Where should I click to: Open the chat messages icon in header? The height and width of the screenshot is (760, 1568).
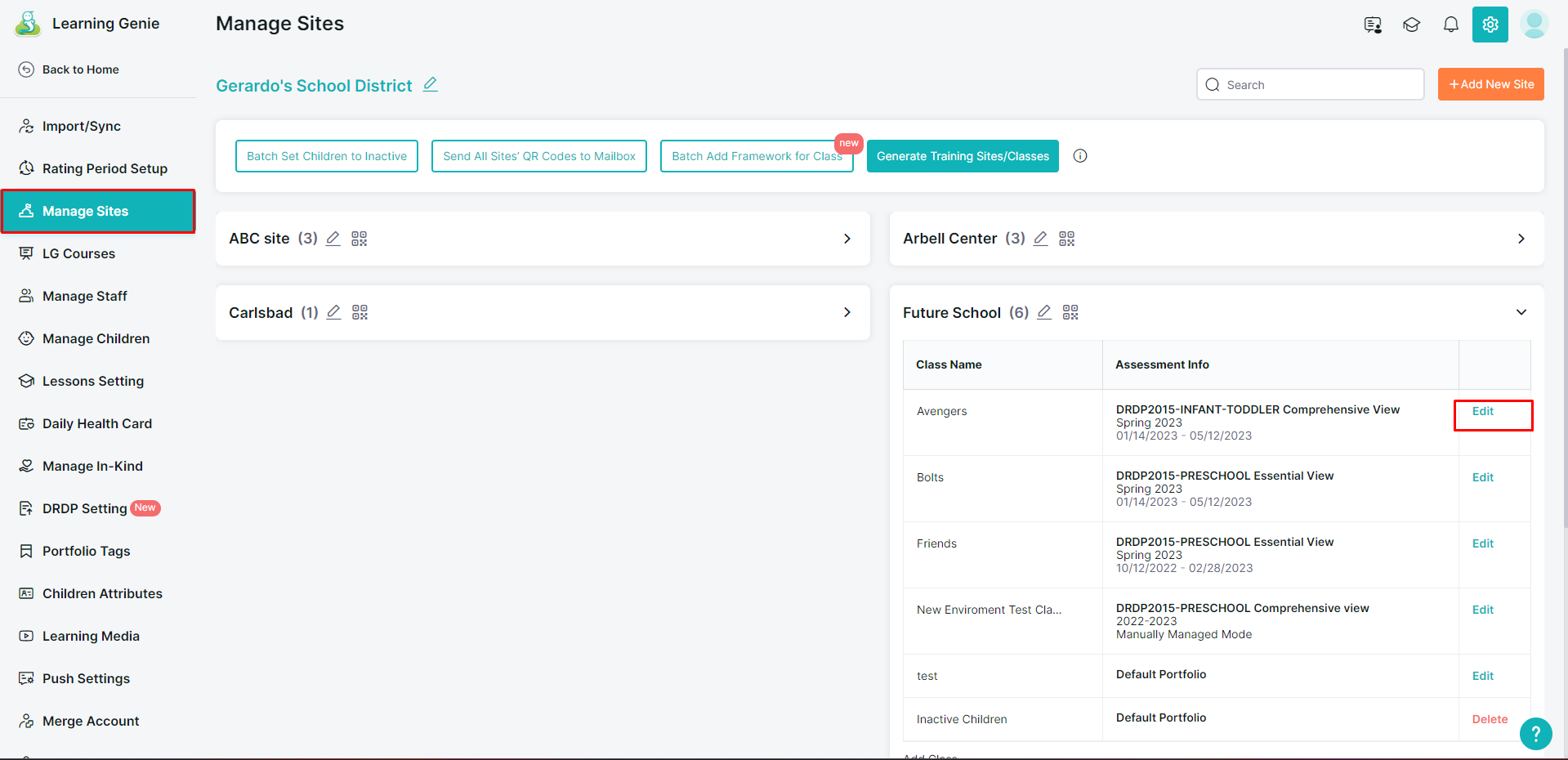pos(1373,25)
